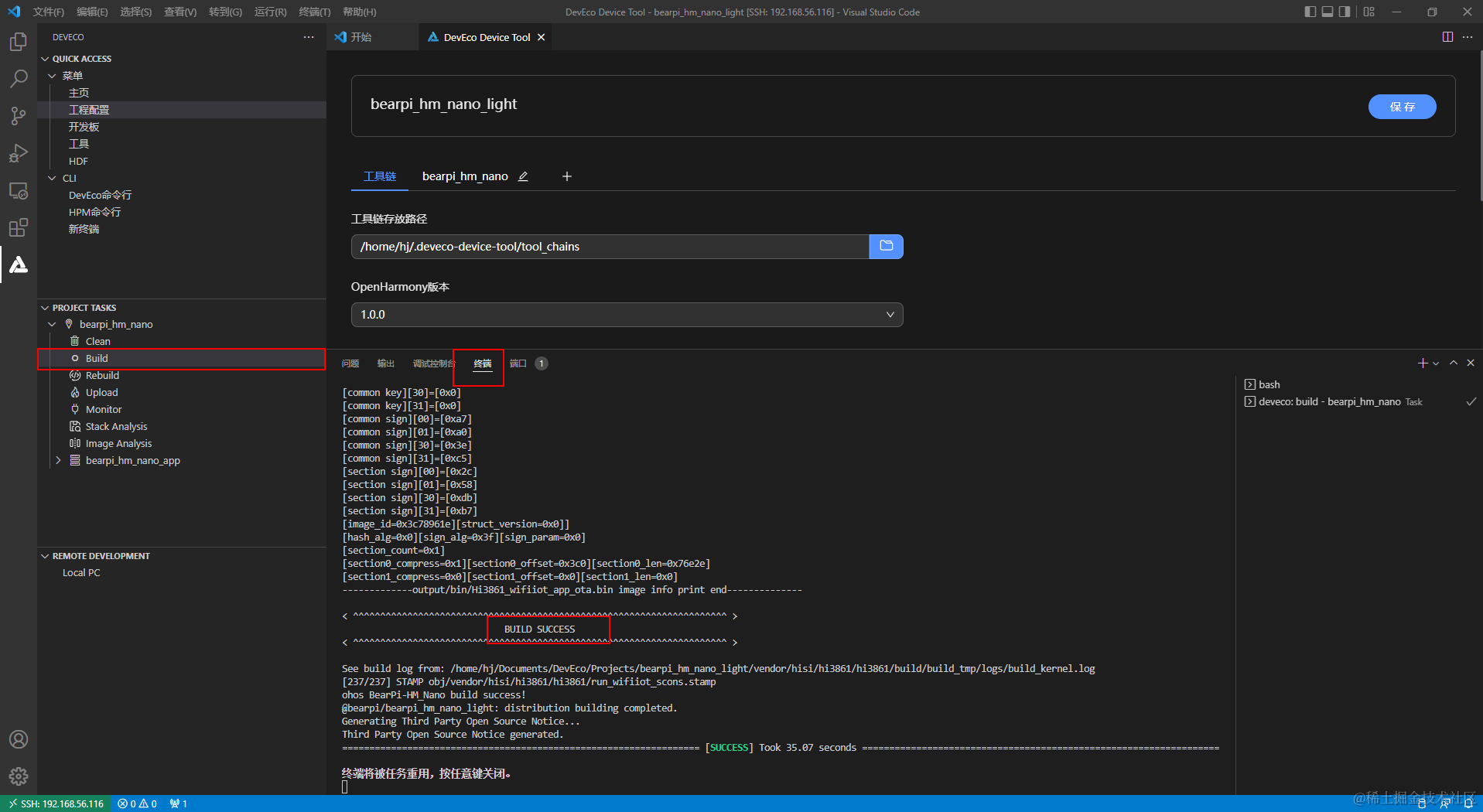Close the bottom terminal panel

[1471, 363]
